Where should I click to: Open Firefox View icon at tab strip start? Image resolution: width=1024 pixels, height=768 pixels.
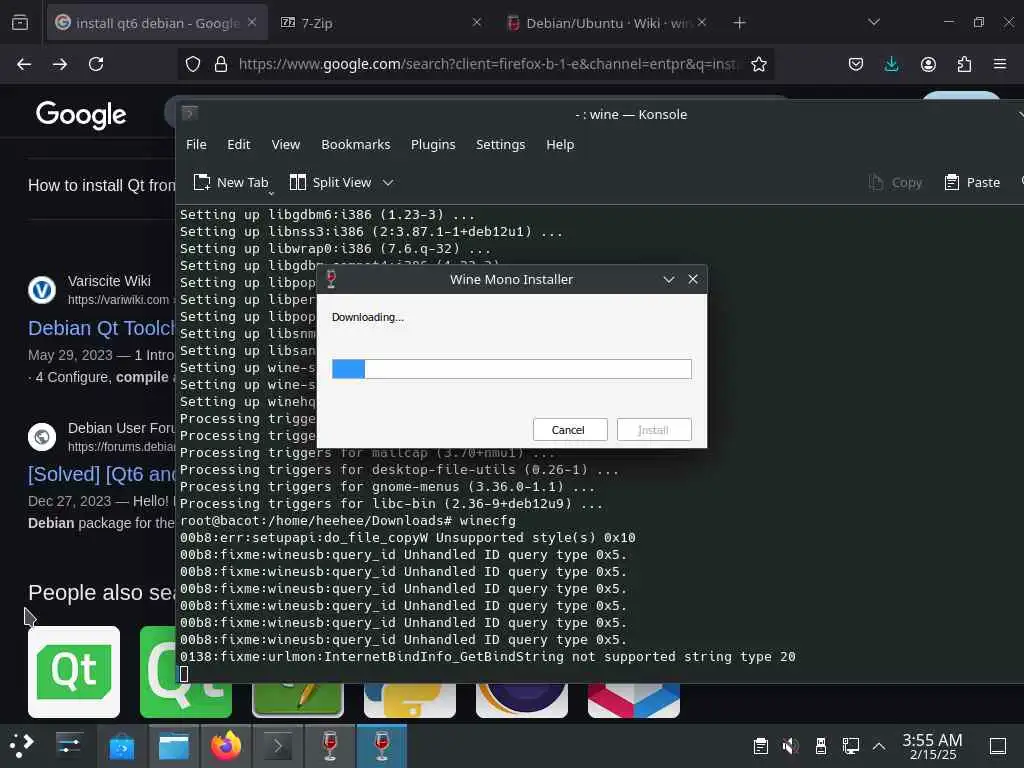click(x=20, y=23)
